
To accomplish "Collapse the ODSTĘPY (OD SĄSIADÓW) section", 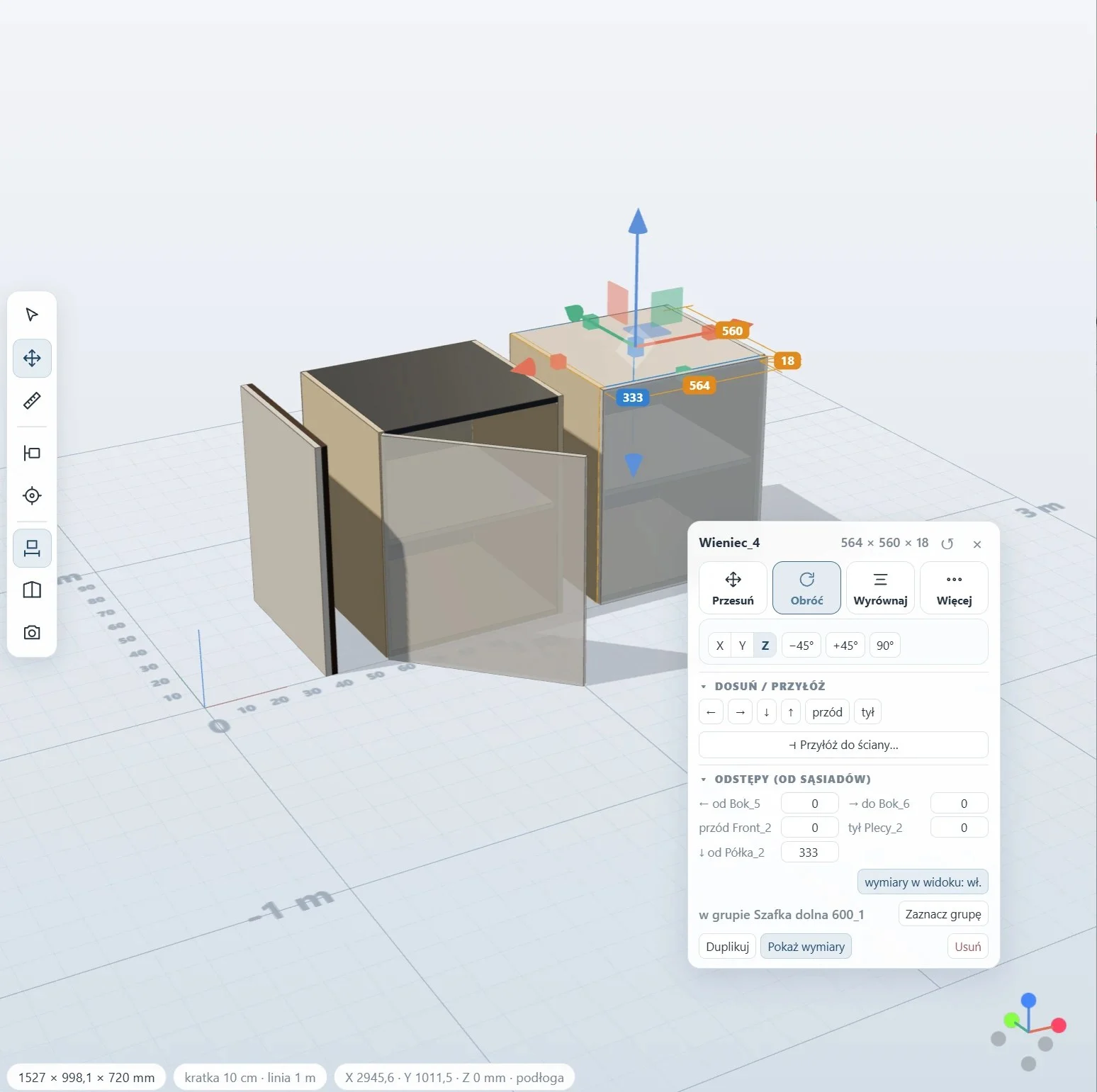I will pyautogui.click(x=785, y=779).
